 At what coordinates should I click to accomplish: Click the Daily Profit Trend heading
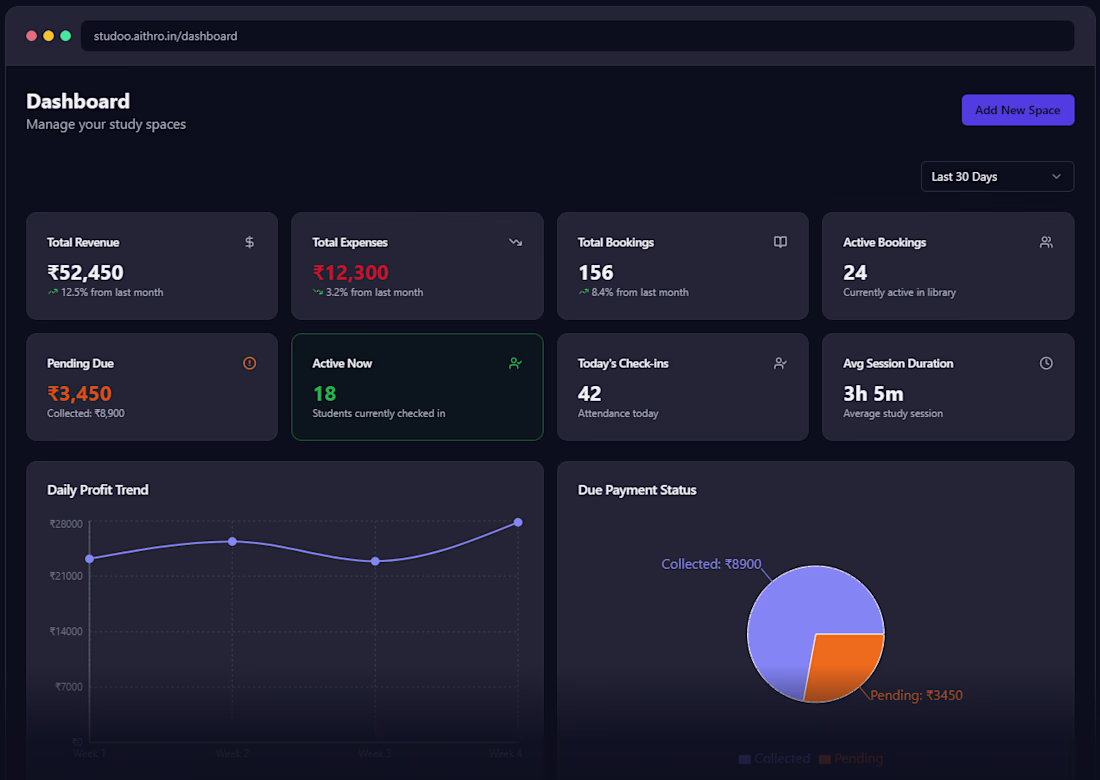[98, 490]
